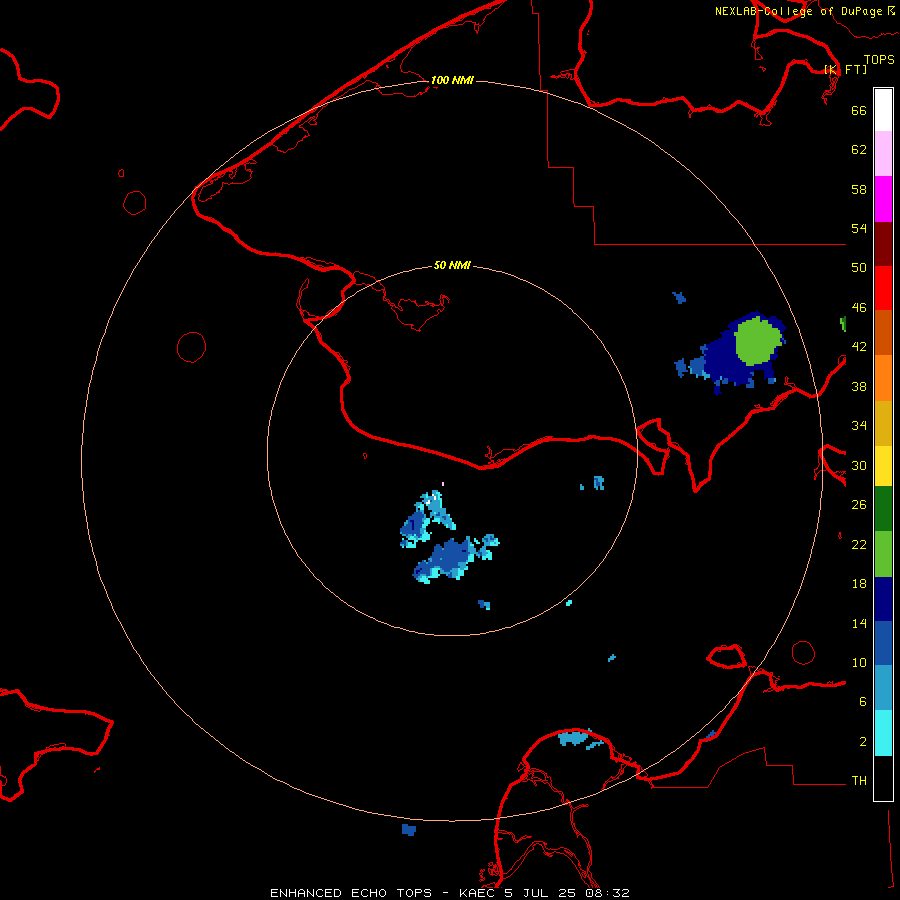Click the "50" legend value
The height and width of the screenshot is (900, 900).
point(859,268)
